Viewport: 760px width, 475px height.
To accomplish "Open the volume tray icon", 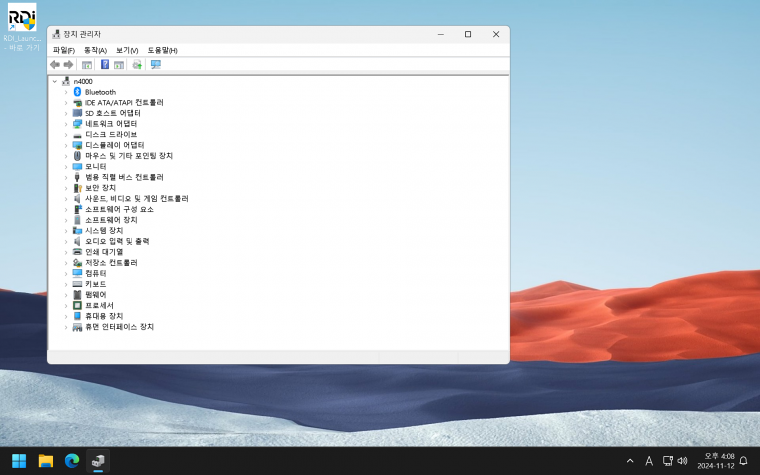I will coord(682,461).
